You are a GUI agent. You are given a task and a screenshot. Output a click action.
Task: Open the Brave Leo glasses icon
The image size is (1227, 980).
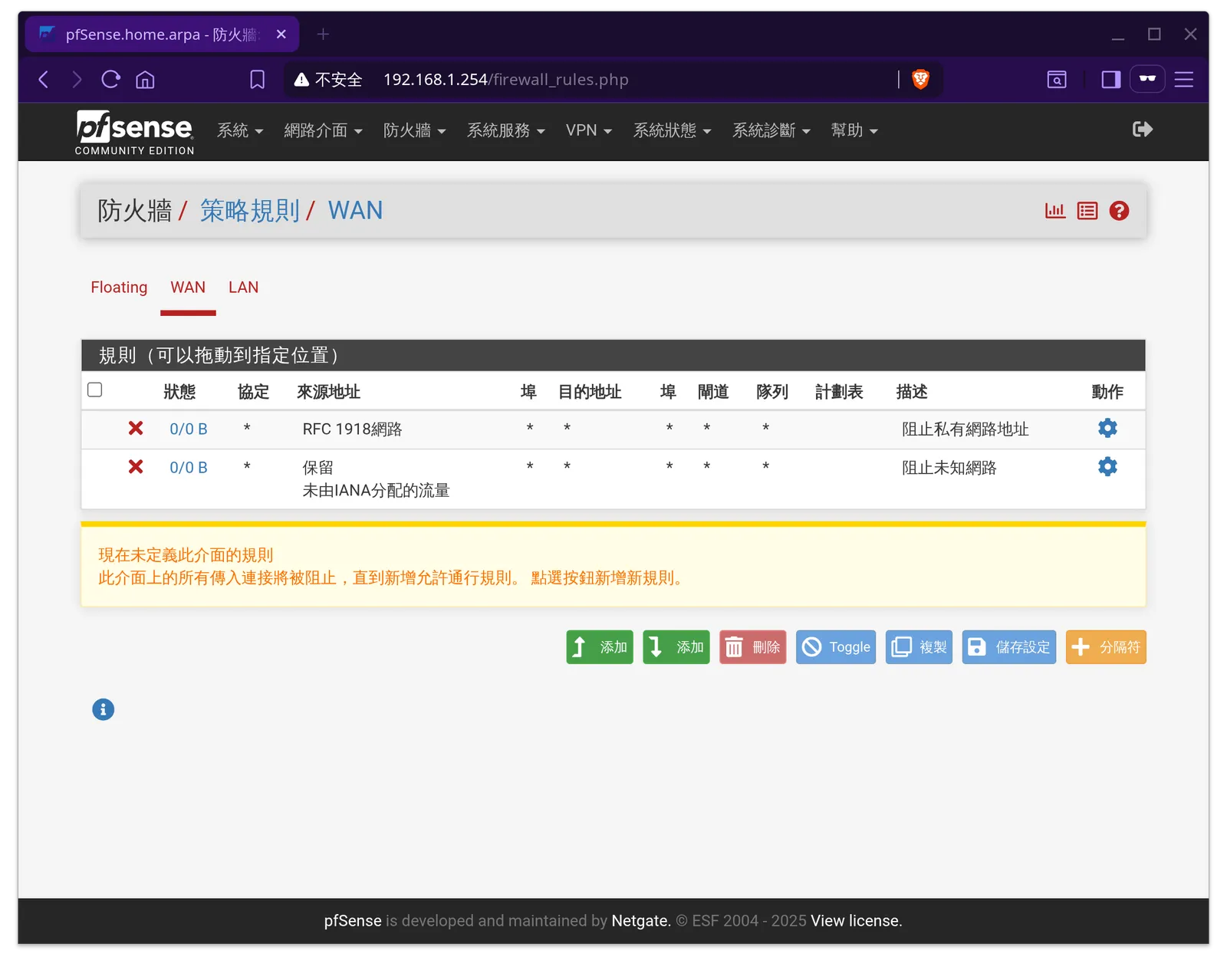click(x=1147, y=79)
